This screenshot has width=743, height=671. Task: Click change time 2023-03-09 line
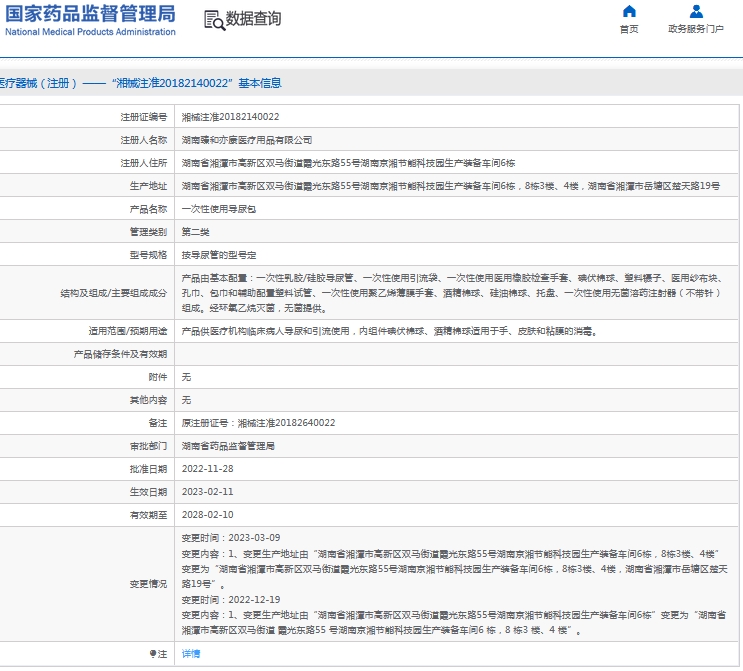tap(231, 538)
